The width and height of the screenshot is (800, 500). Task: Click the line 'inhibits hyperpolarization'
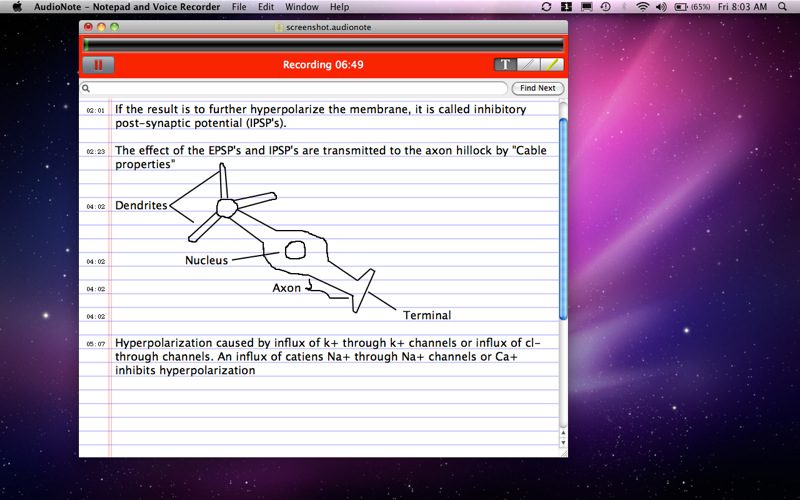tap(185, 370)
